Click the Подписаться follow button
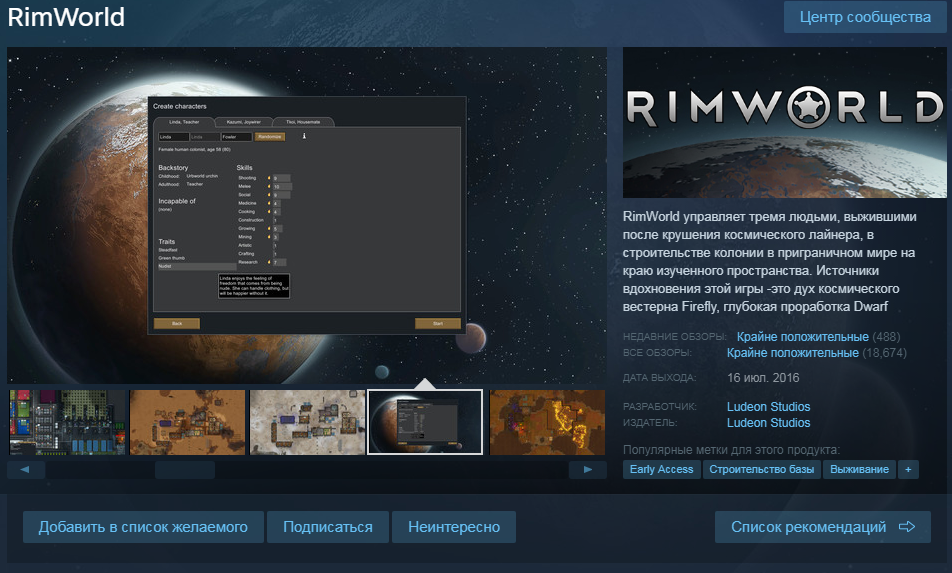952x573 pixels. pyautogui.click(x=328, y=527)
